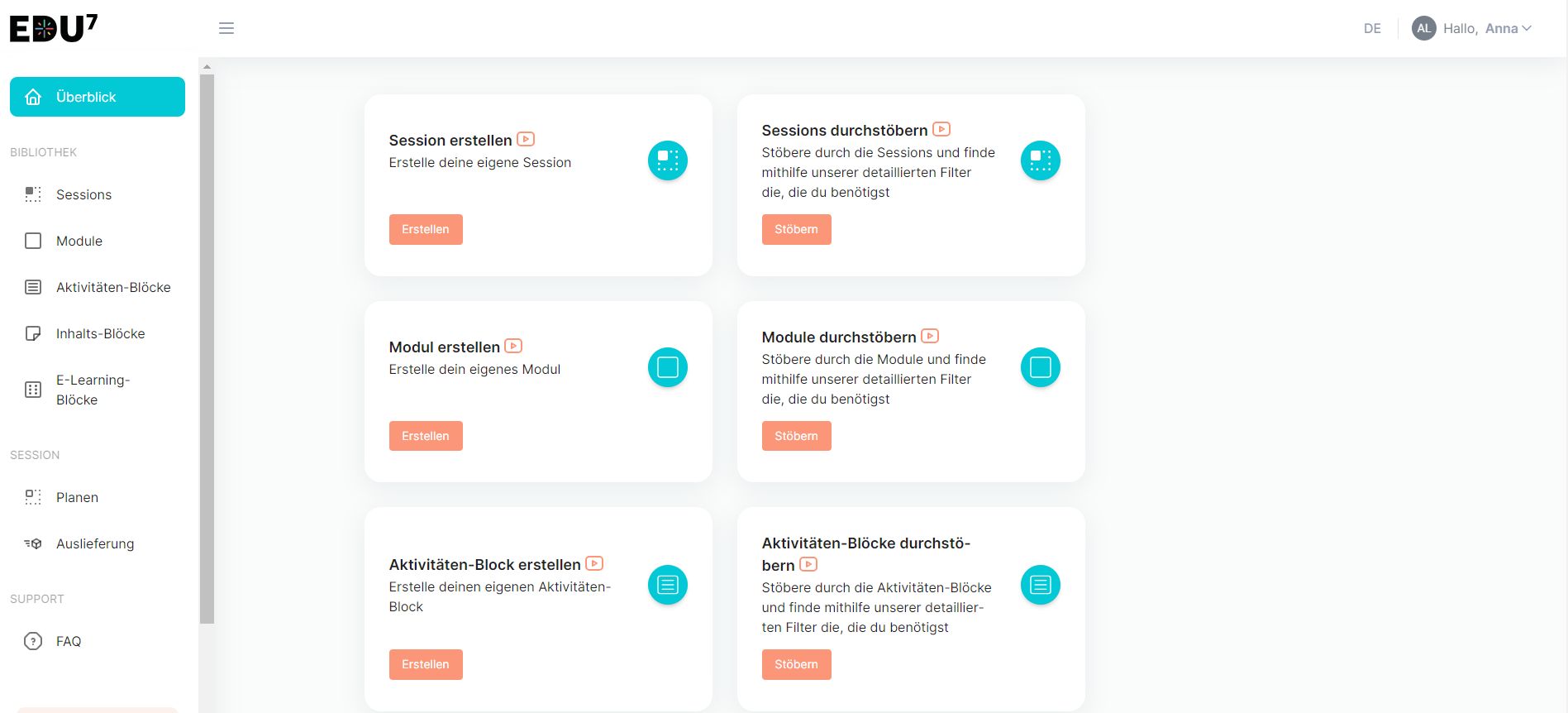Click the EDU7 logo
The height and width of the screenshot is (713, 1568).
pos(54,28)
